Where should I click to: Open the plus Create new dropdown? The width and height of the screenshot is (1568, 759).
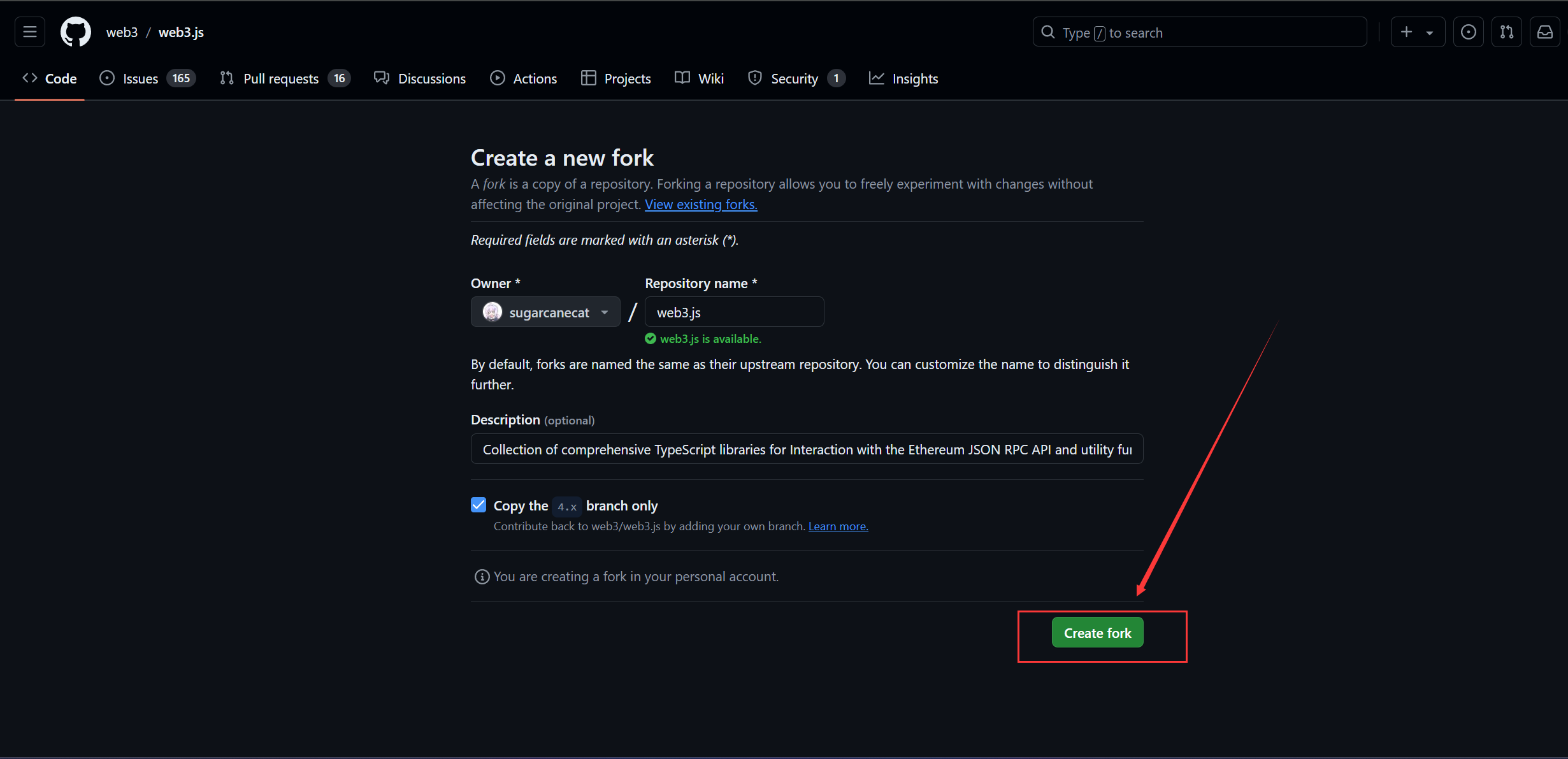click(x=1416, y=32)
